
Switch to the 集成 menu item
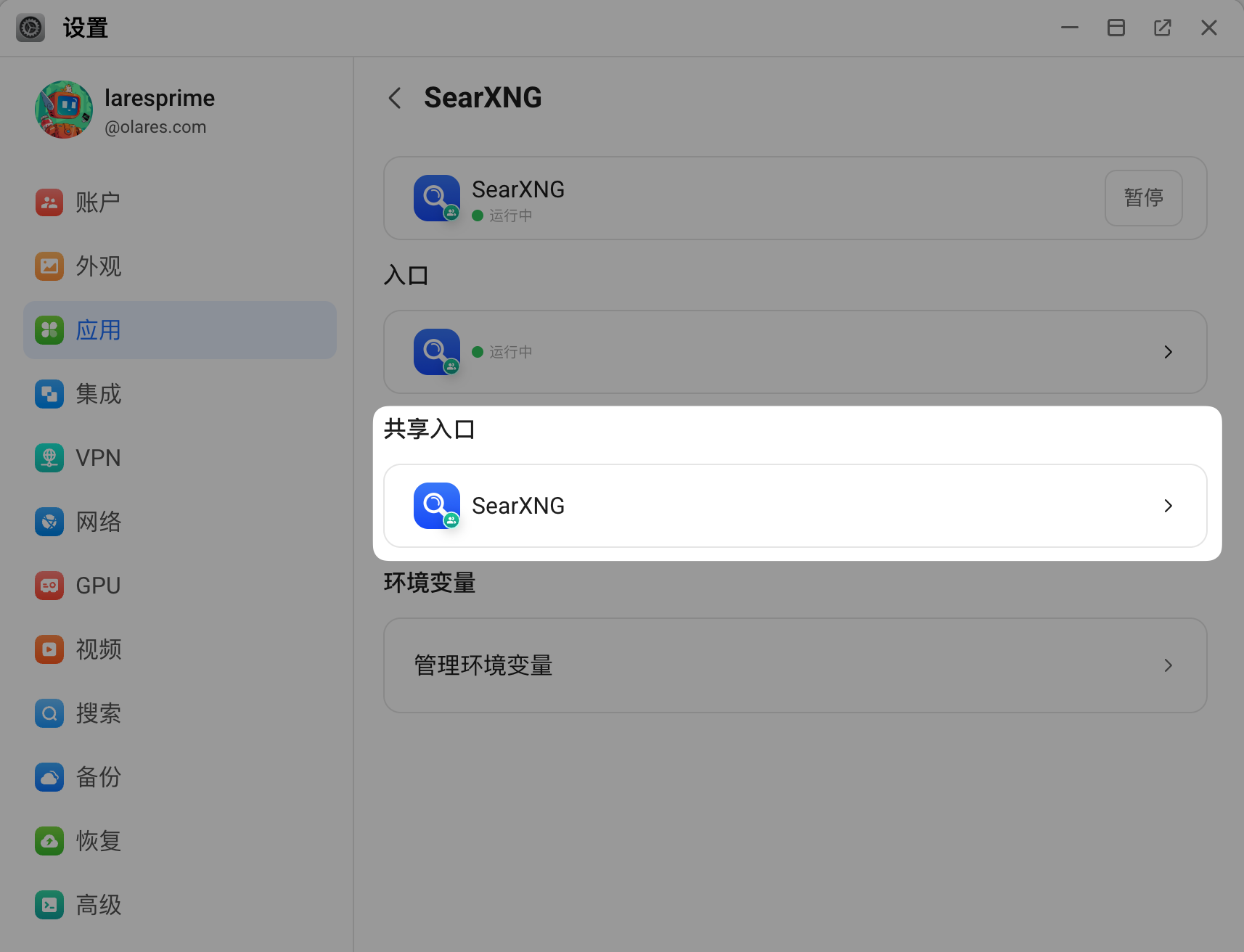pos(180,394)
